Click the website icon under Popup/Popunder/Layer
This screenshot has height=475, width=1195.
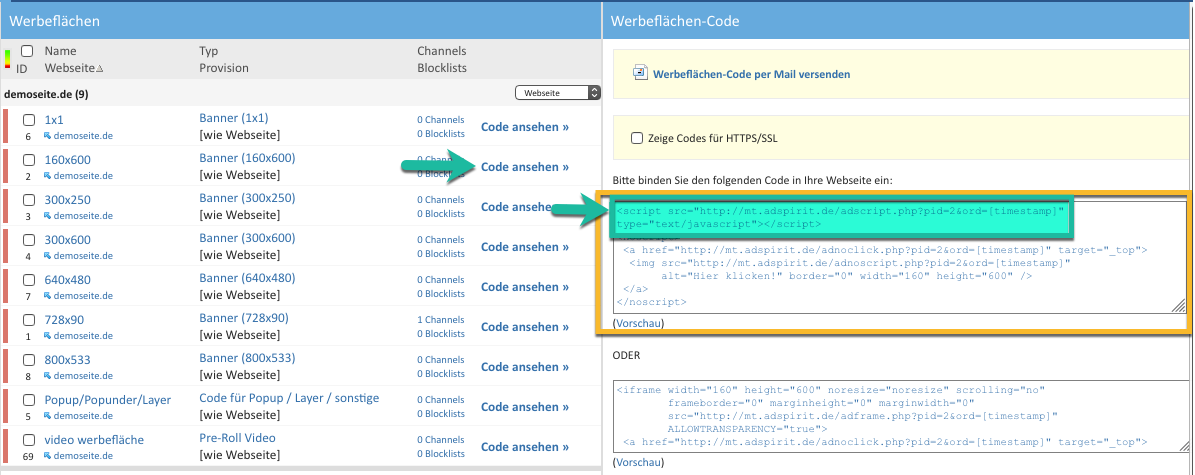pyautogui.click(x=47, y=416)
